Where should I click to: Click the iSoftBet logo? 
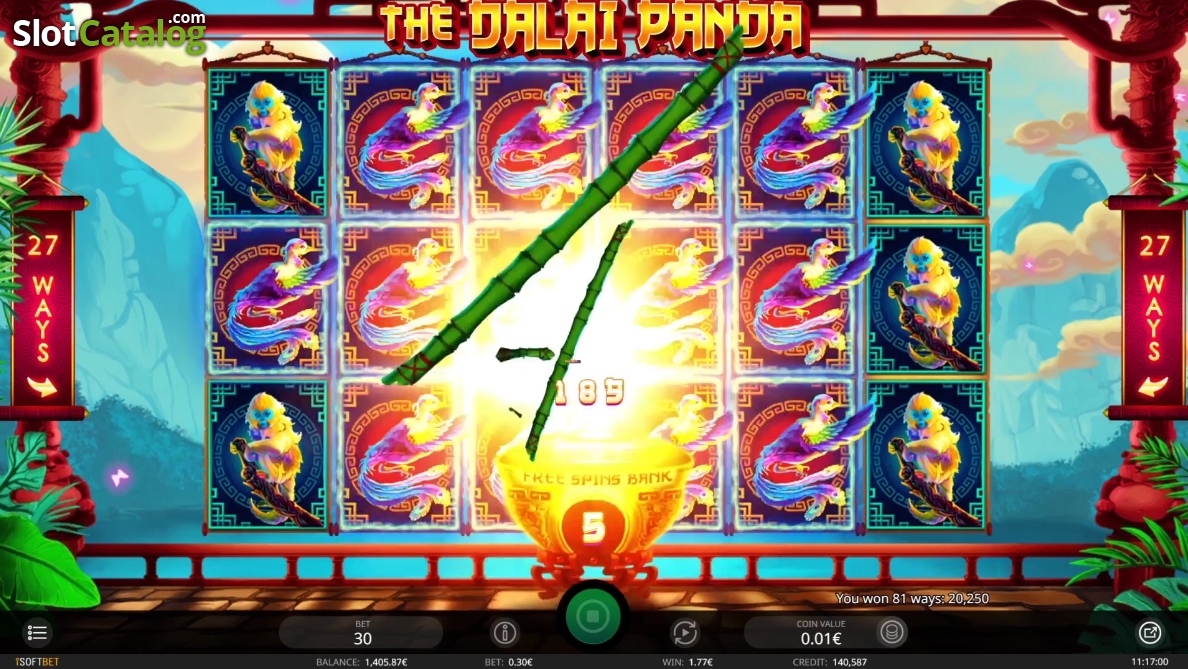click(36, 661)
